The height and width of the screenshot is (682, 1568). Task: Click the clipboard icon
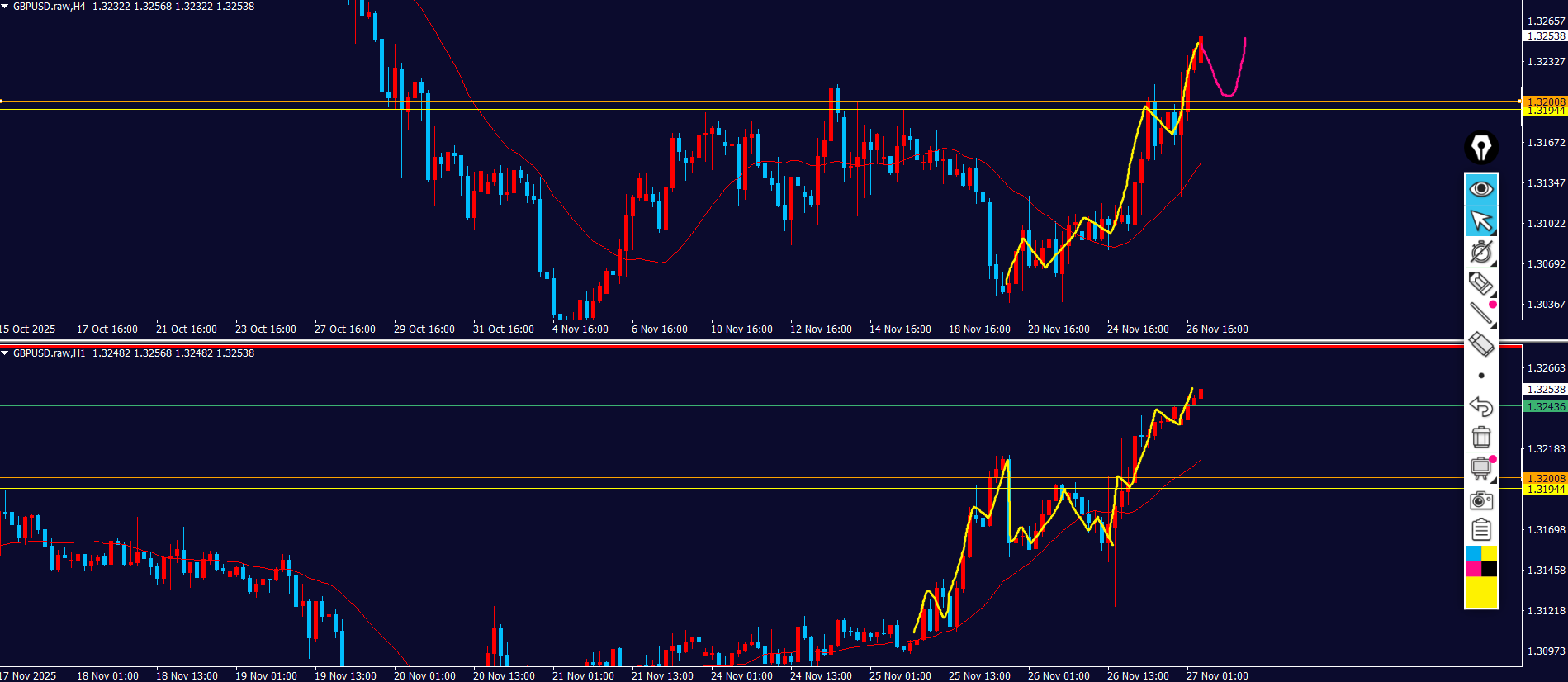pyautogui.click(x=1481, y=530)
